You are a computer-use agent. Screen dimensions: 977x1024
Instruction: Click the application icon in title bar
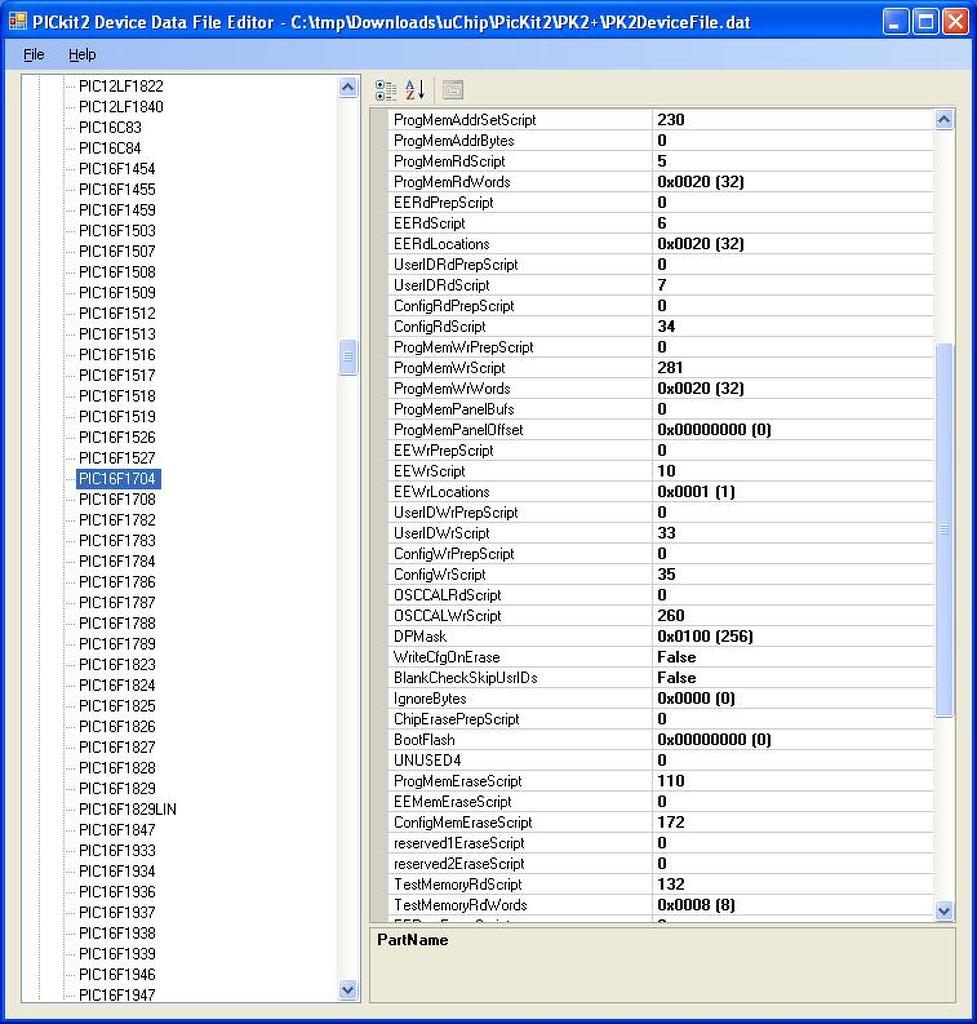[18, 22]
